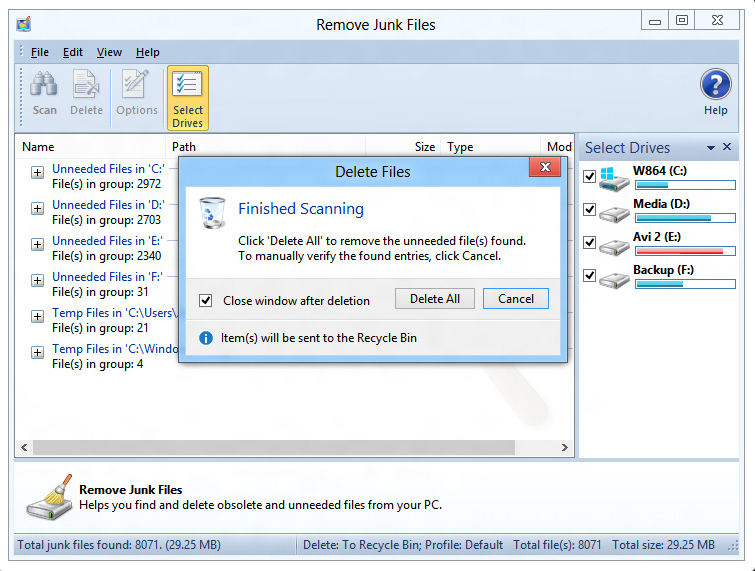This screenshot has width=755, height=571.
Task: Click the broom drive icon in the description panel
Action: click(x=49, y=497)
